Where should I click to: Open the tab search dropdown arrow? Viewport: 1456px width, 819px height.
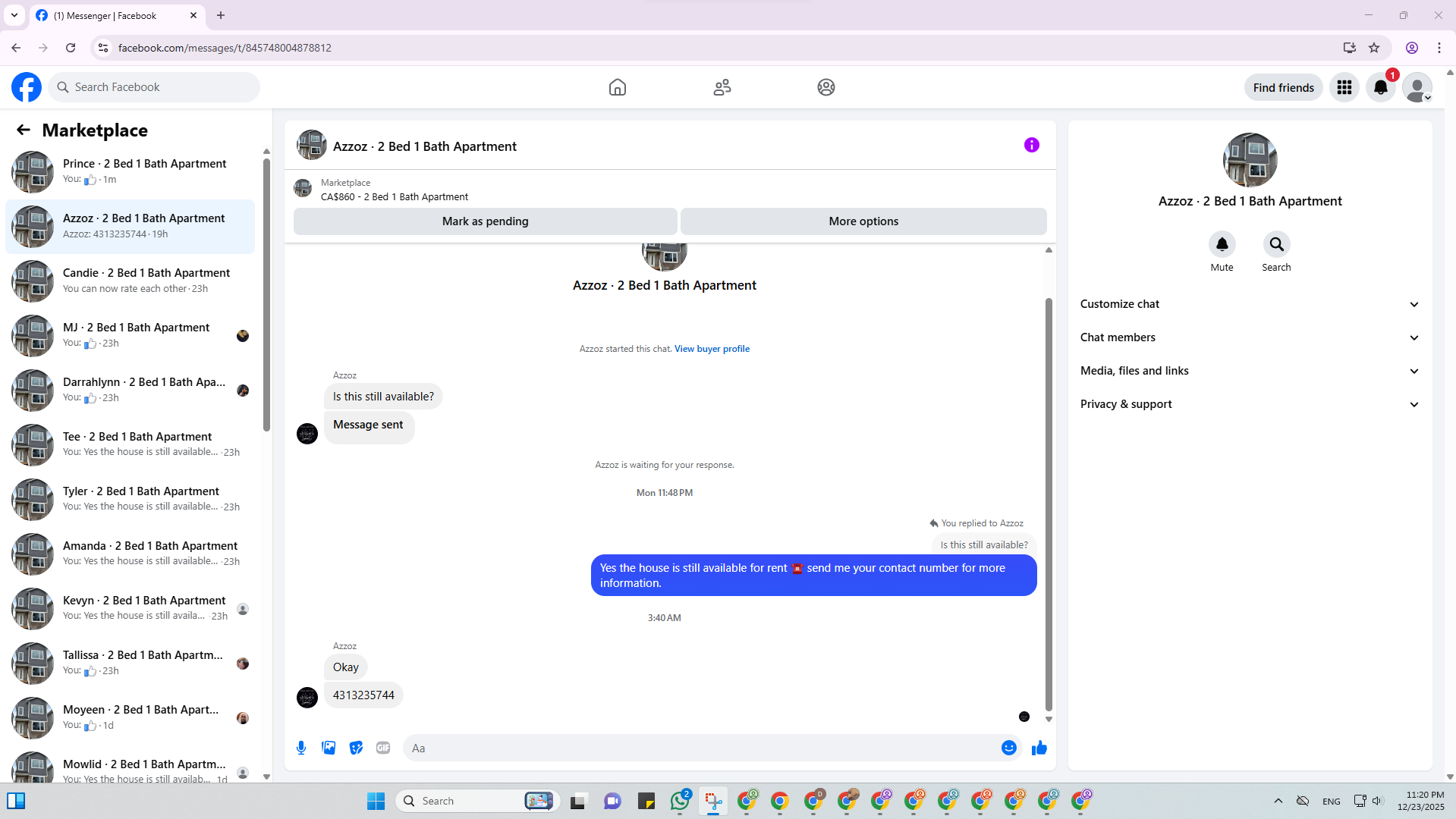[14, 15]
